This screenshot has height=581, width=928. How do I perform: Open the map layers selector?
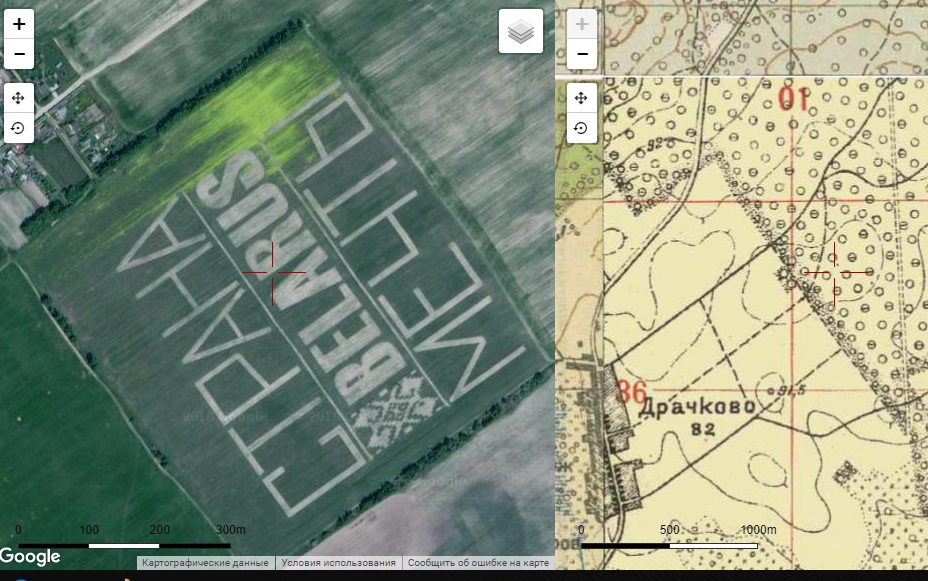click(x=521, y=31)
